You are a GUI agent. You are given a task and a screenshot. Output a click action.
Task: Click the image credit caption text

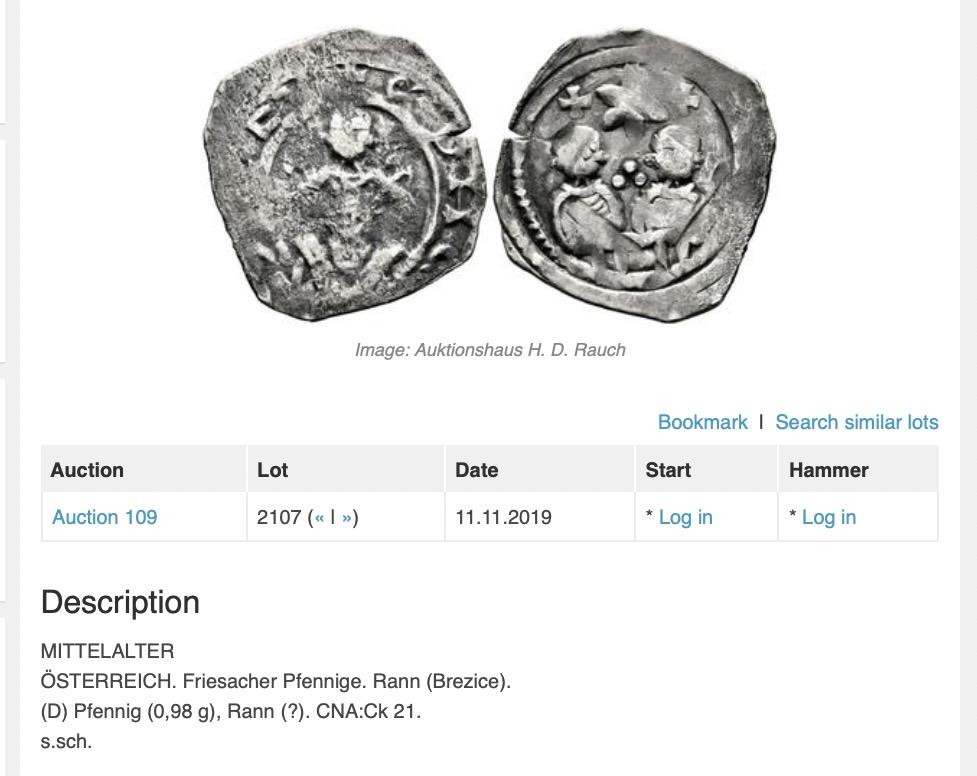click(x=490, y=350)
